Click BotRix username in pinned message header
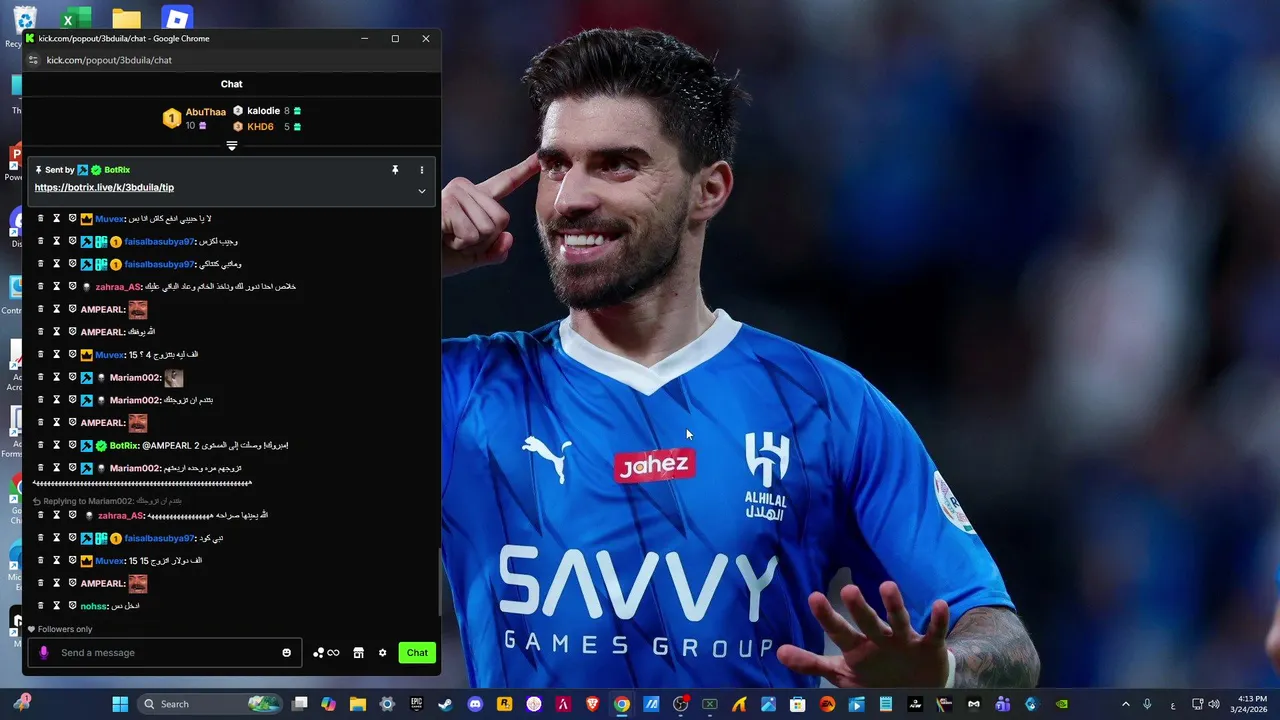Image resolution: width=1280 pixels, height=720 pixels. click(117, 170)
